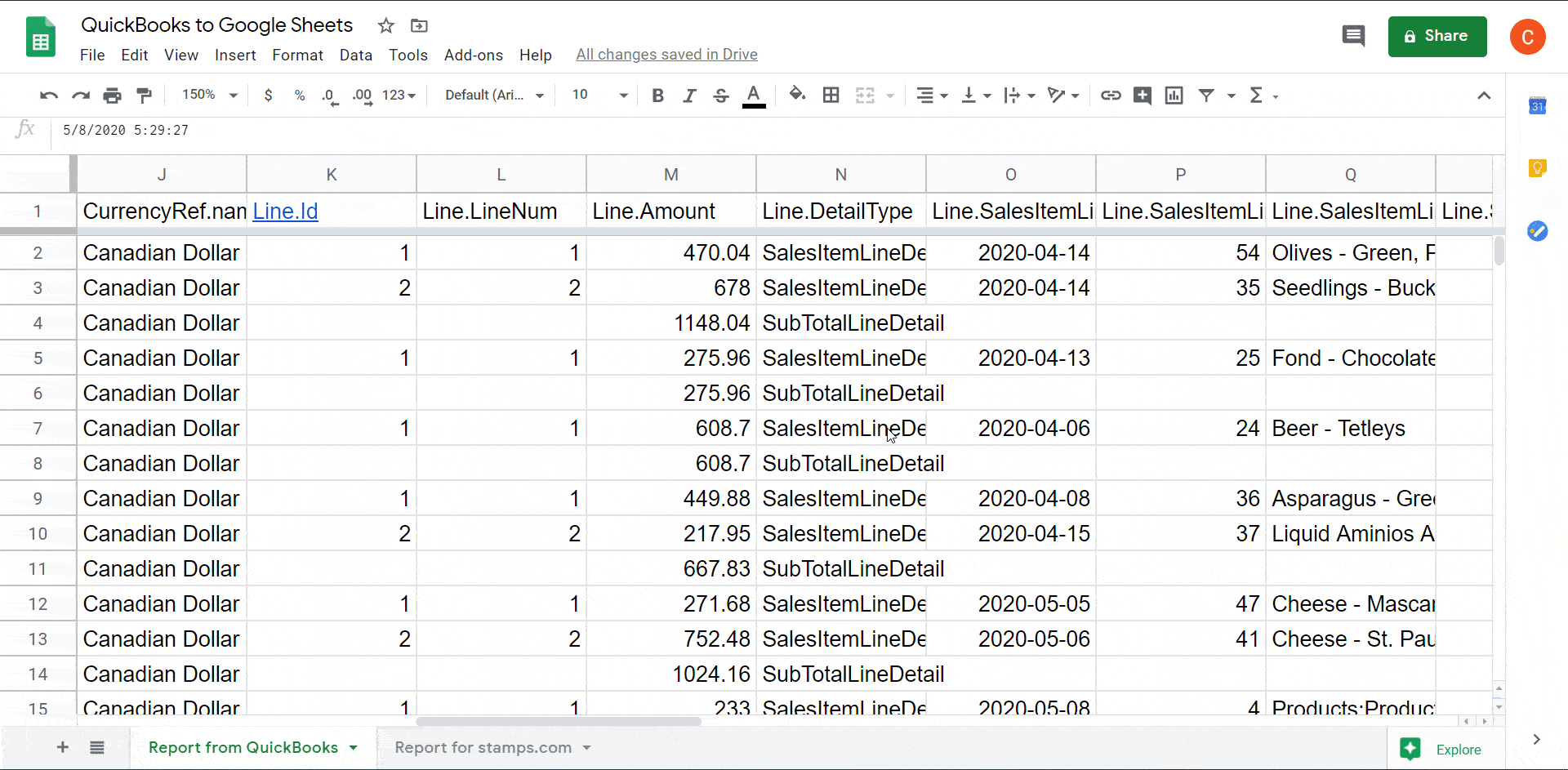This screenshot has width=1568, height=770.
Task: Show the all sheets list icon
Action: [x=97, y=747]
